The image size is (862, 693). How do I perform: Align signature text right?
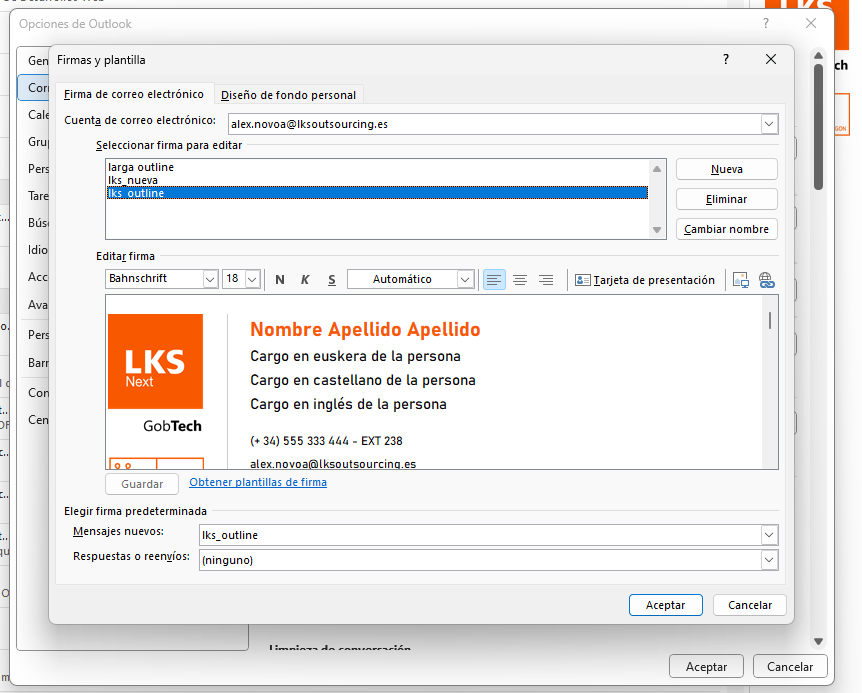[546, 280]
